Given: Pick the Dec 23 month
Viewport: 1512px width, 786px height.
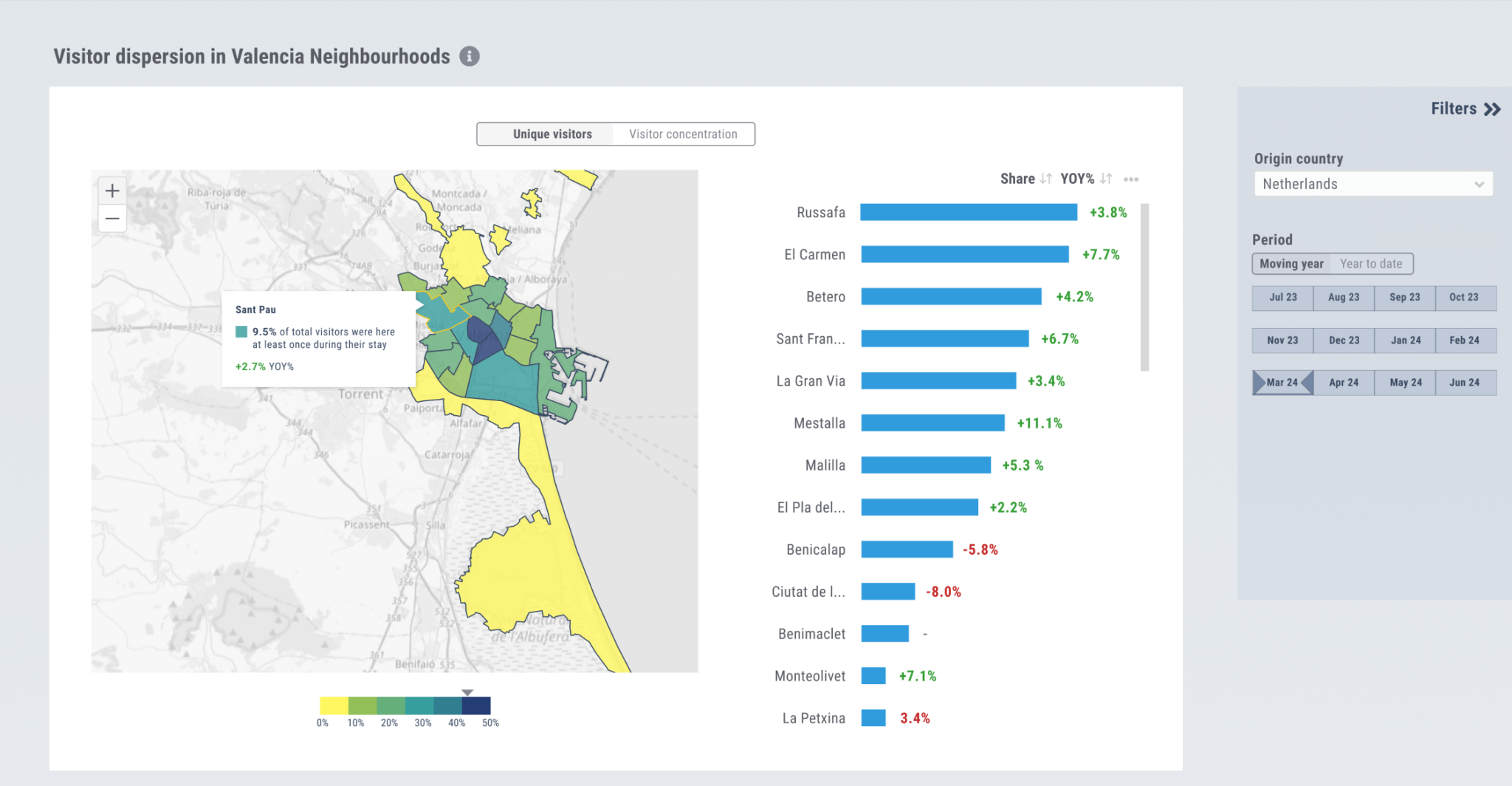Looking at the screenshot, I should coord(1344,341).
